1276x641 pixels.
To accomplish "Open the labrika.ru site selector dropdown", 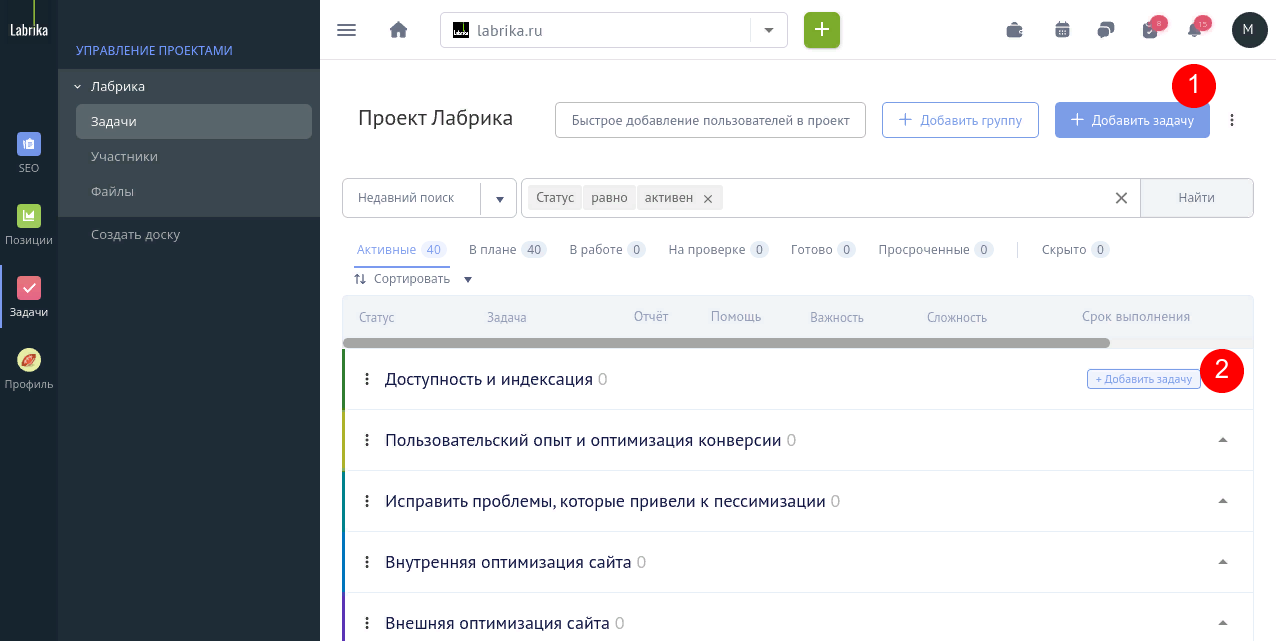I will [x=768, y=30].
